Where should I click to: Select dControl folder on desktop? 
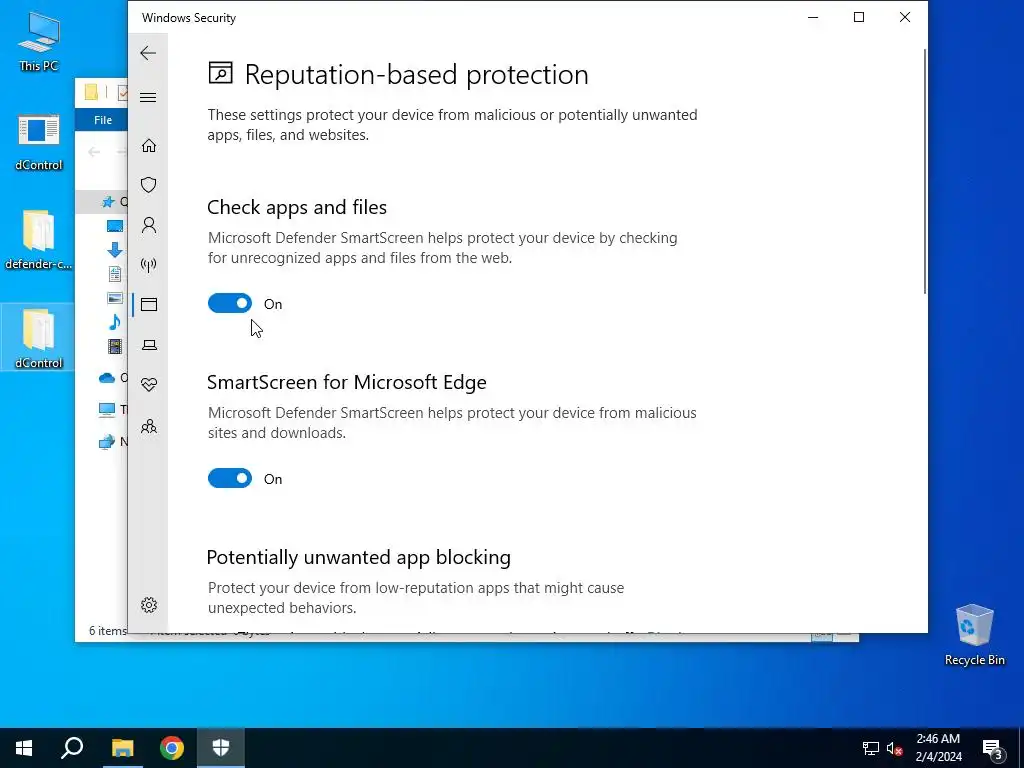click(39, 339)
